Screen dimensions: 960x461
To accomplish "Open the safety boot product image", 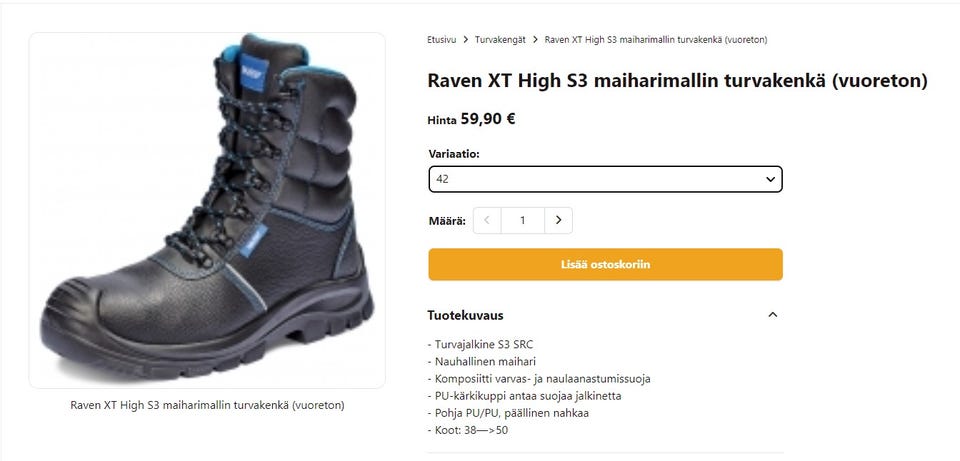I will [x=207, y=210].
